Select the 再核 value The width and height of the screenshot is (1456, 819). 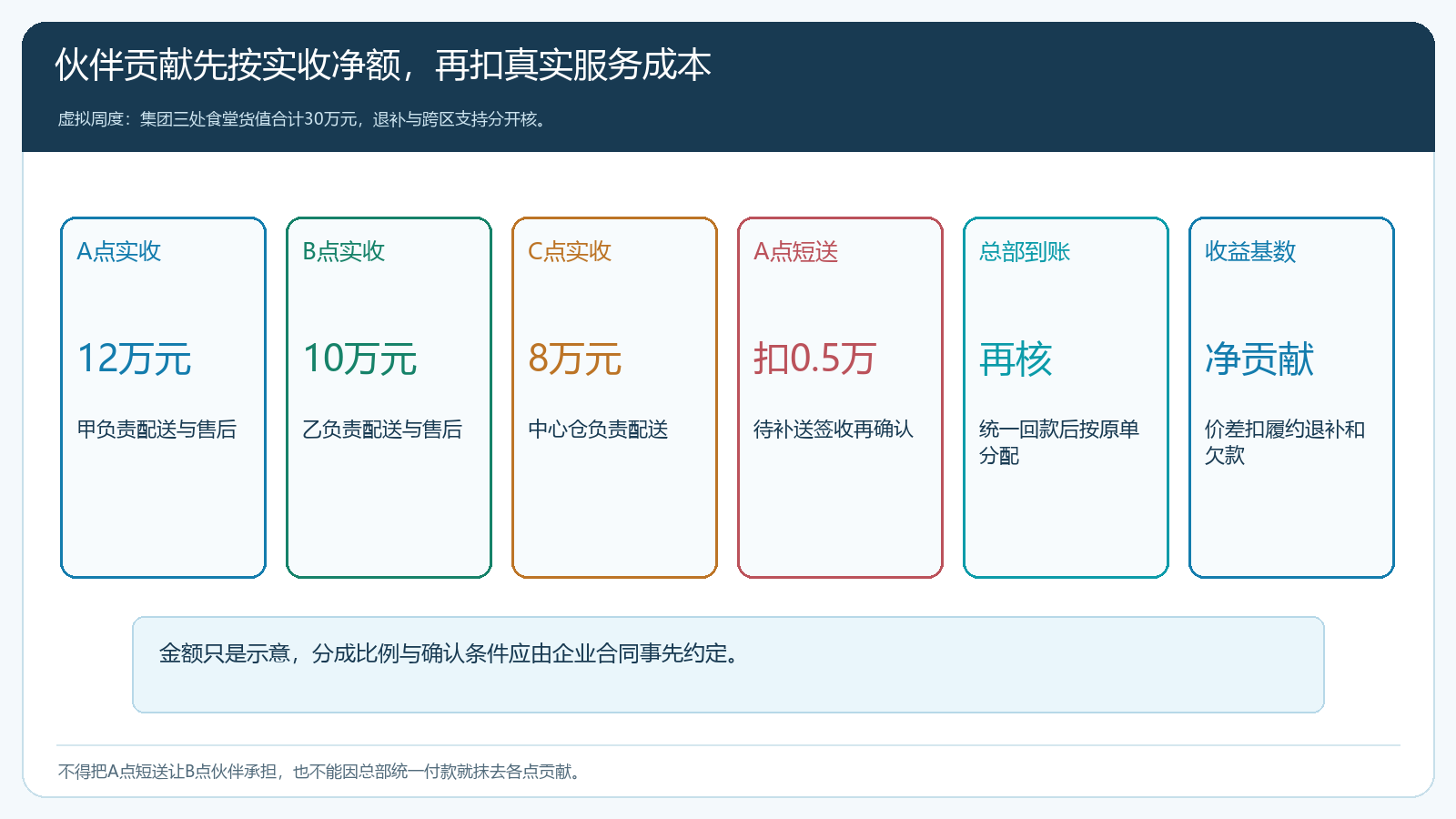pyautogui.click(x=1016, y=359)
